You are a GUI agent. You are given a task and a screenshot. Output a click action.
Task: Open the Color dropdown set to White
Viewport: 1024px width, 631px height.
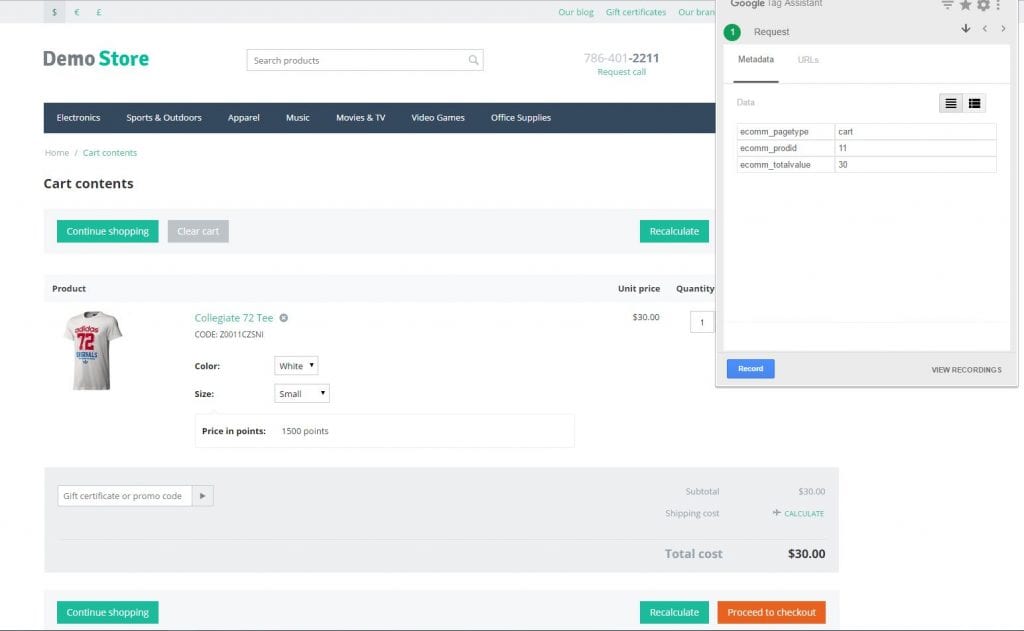296,366
